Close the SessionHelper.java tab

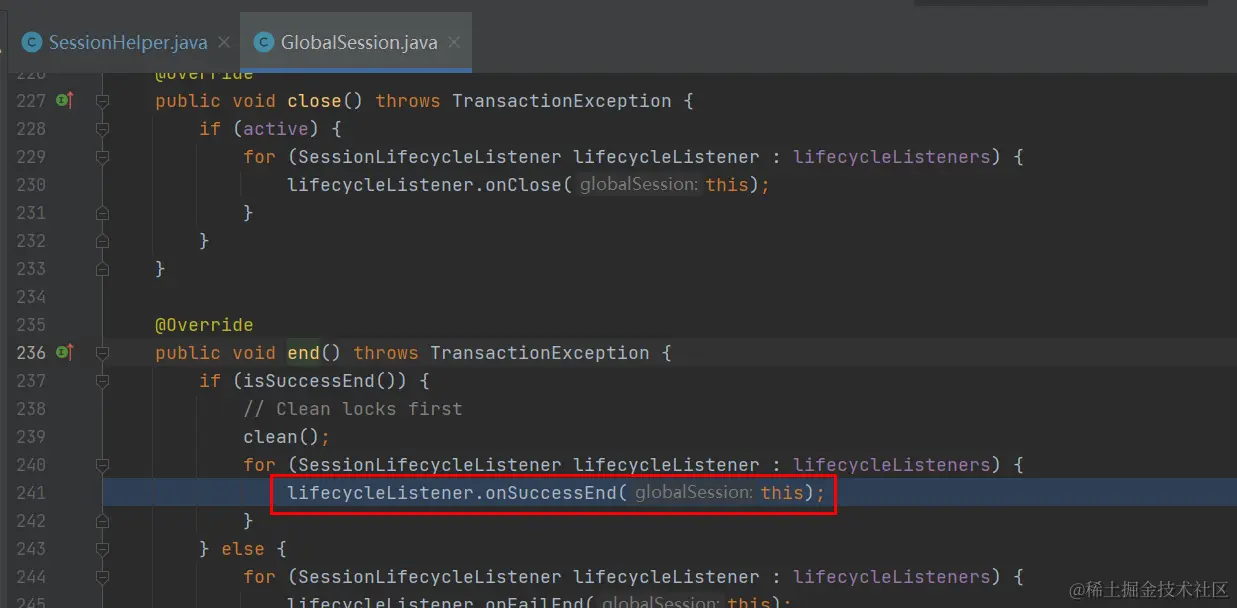tap(224, 42)
